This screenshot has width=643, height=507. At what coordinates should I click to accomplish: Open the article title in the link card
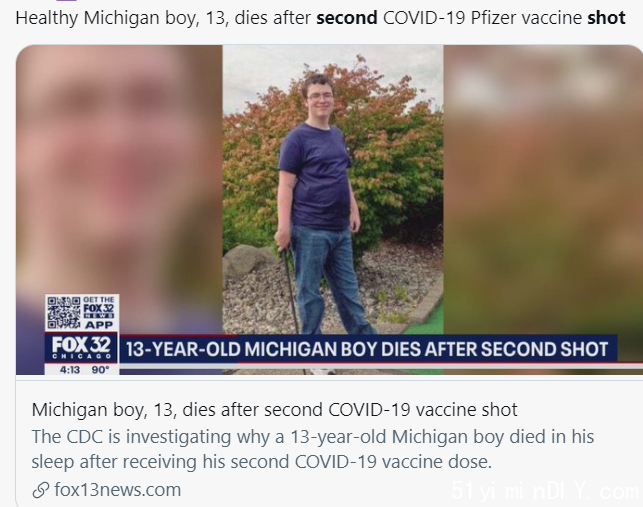[274, 409]
